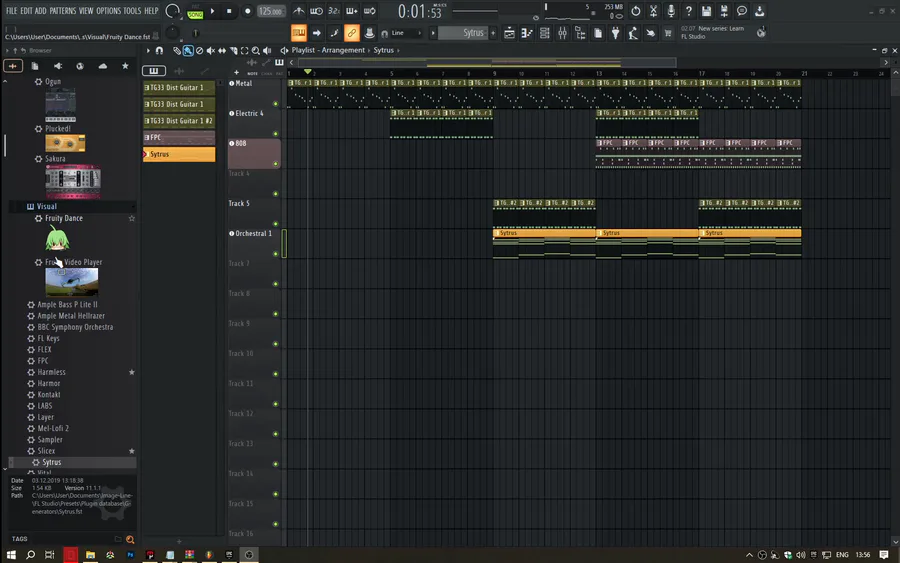
Task: Open the chat bubble support icon
Action: (x=742, y=11)
